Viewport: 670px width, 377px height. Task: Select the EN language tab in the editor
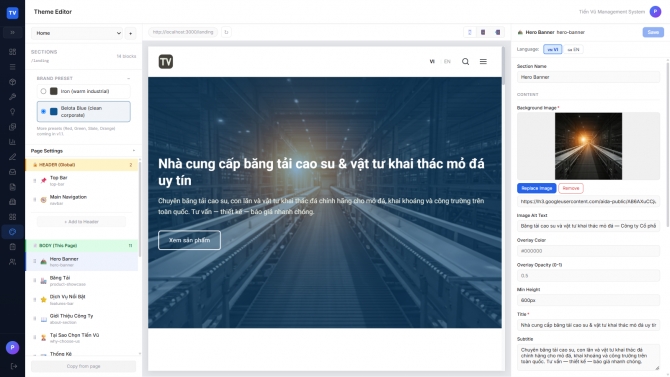[x=573, y=50]
